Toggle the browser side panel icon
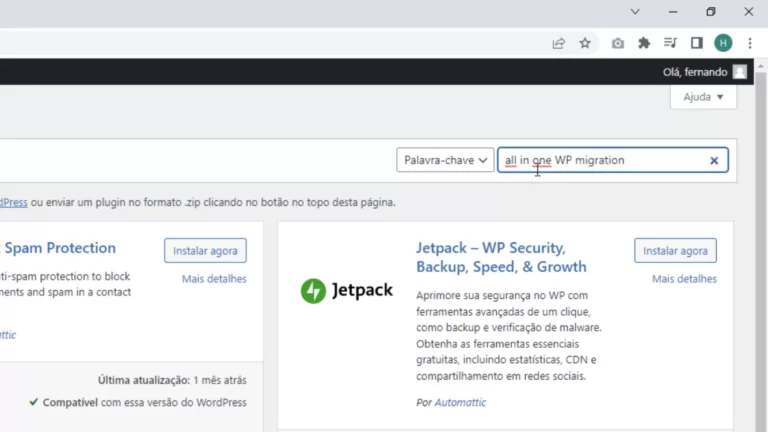The height and width of the screenshot is (432, 768). click(696, 43)
